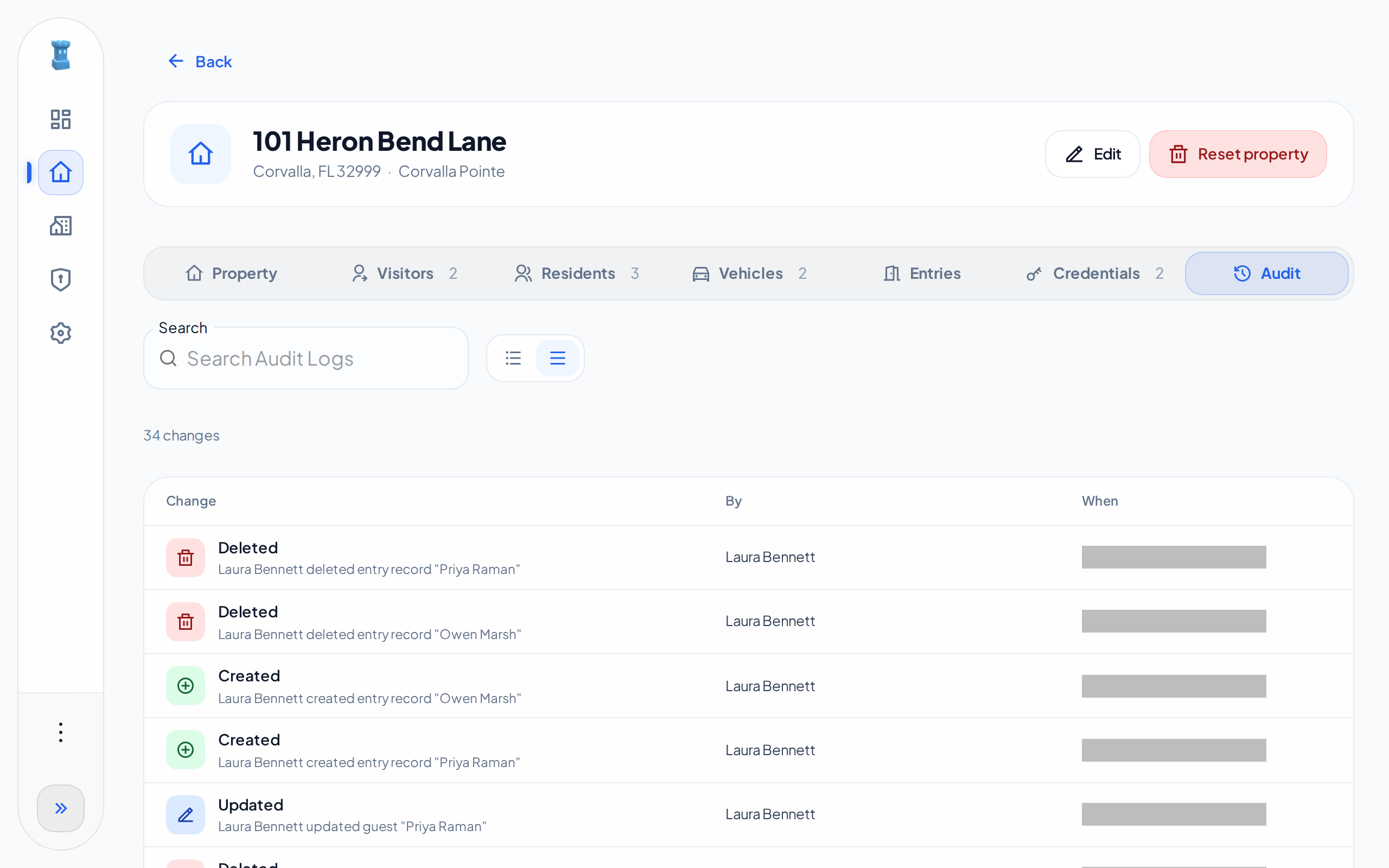
Task: Click the three-dot more options icon
Action: (61, 732)
